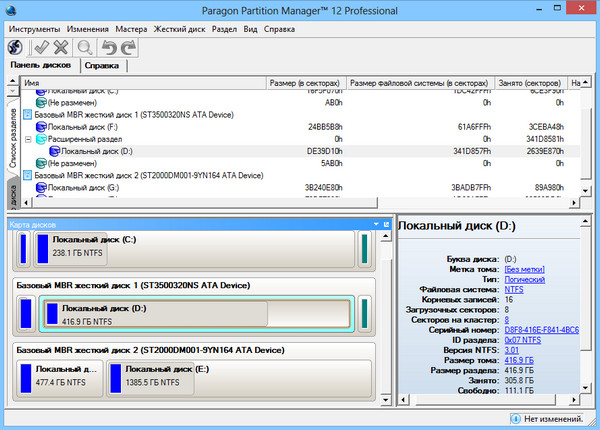Open the Инструменты menu
The width and height of the screenshot is (600, 430).
(x=33, y=28)
